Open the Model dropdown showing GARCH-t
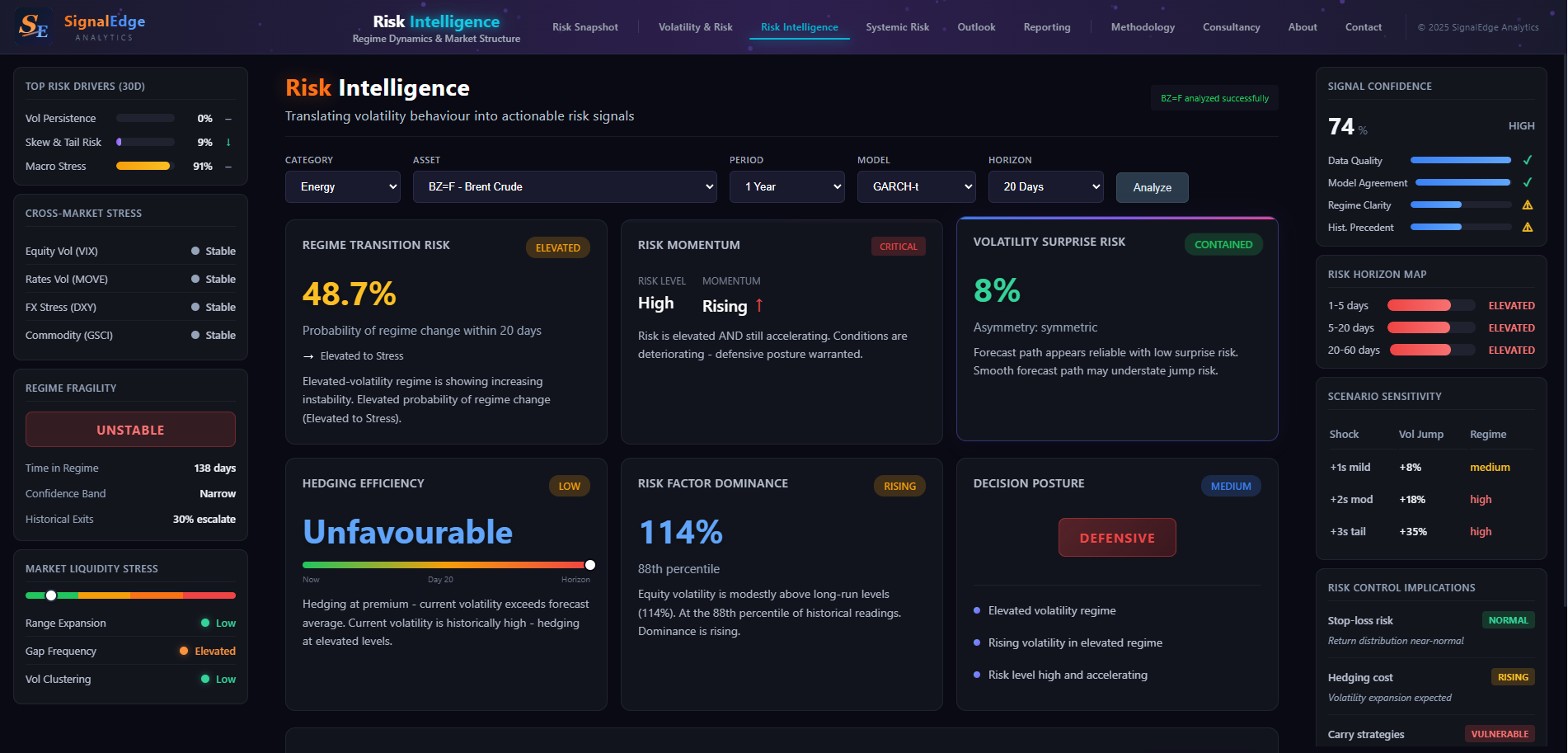This screenshot has width=1568, height=753. tap(916, 186)
